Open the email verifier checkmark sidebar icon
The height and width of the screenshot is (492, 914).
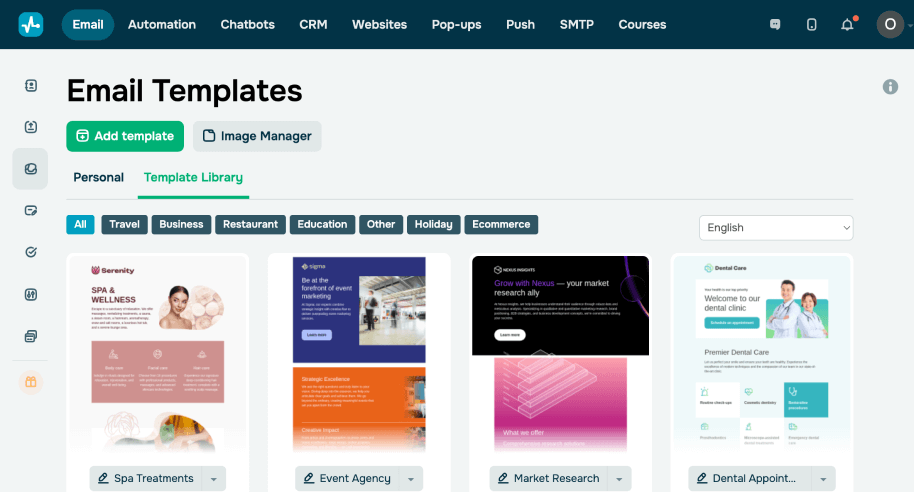coord(31,252)
